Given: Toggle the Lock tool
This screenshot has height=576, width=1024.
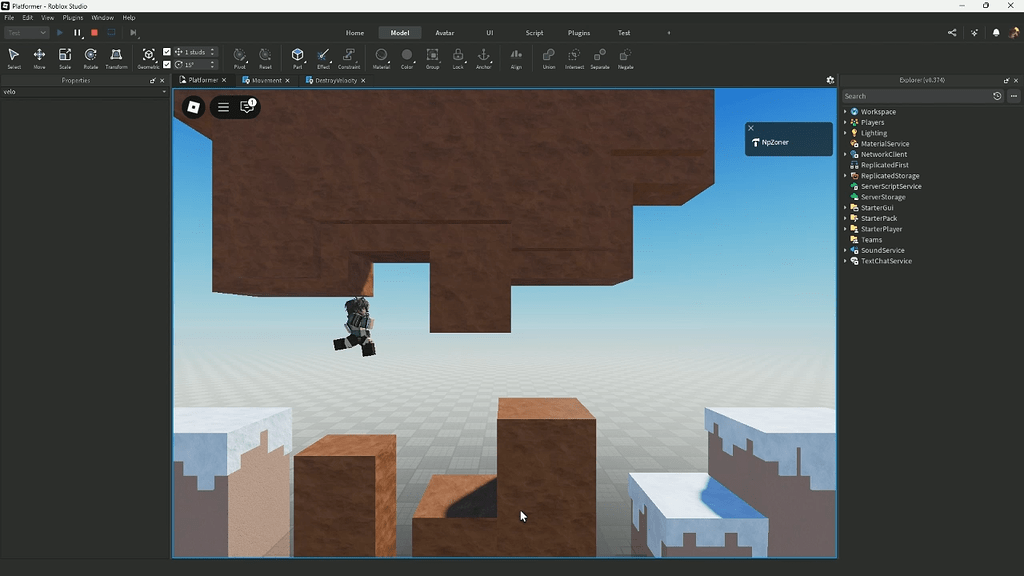Looking at the screenshot, I should pyautogui.click(x=457, y=57).
